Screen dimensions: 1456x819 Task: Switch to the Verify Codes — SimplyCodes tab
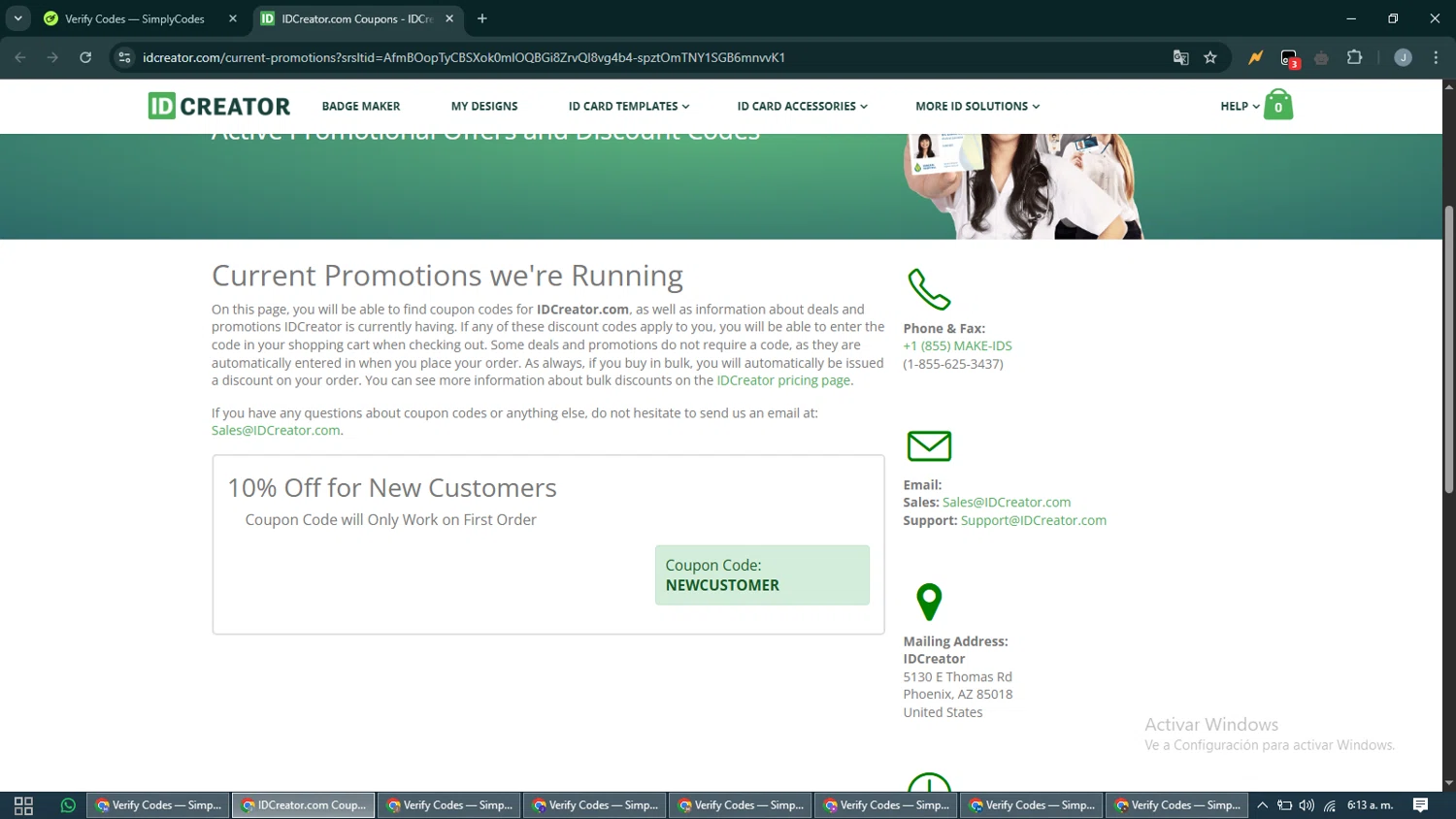point(141,18)
